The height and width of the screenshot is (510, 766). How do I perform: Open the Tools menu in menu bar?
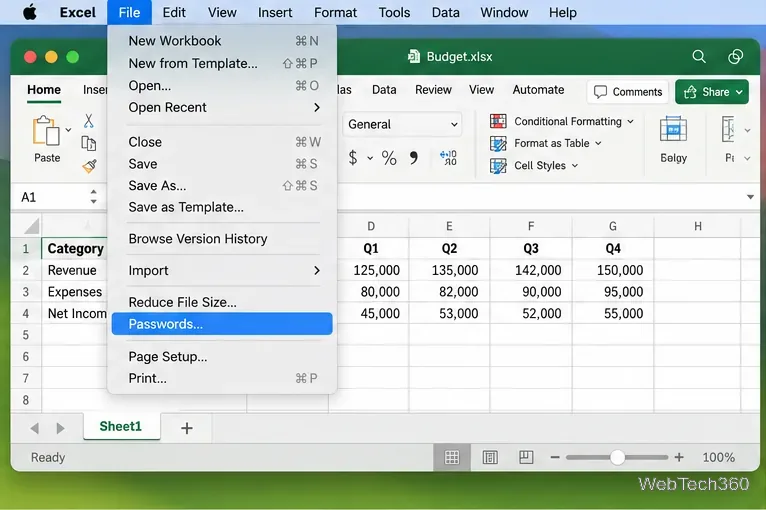coord(394,12)
